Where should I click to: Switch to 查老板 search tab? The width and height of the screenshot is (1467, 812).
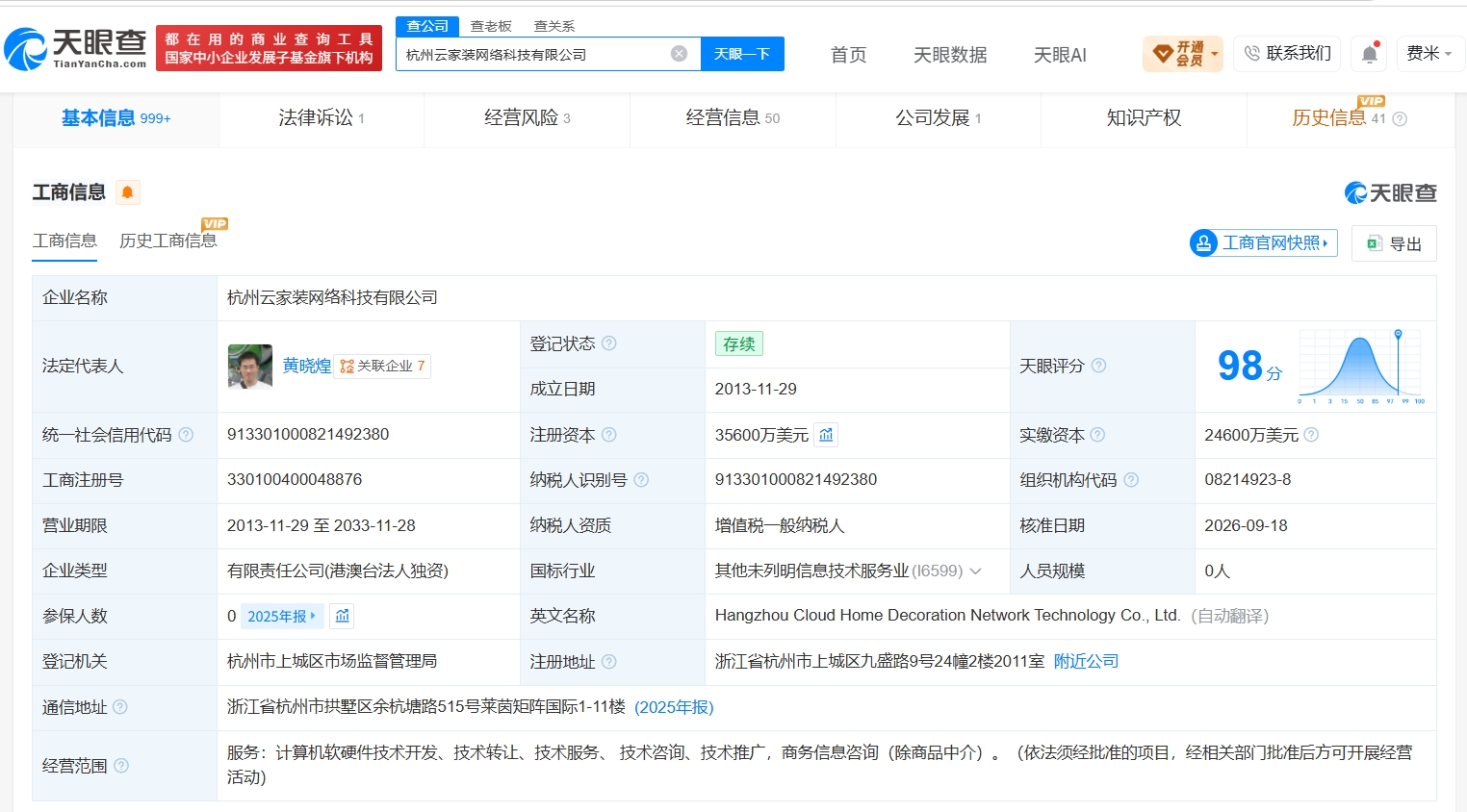[491, 26]
